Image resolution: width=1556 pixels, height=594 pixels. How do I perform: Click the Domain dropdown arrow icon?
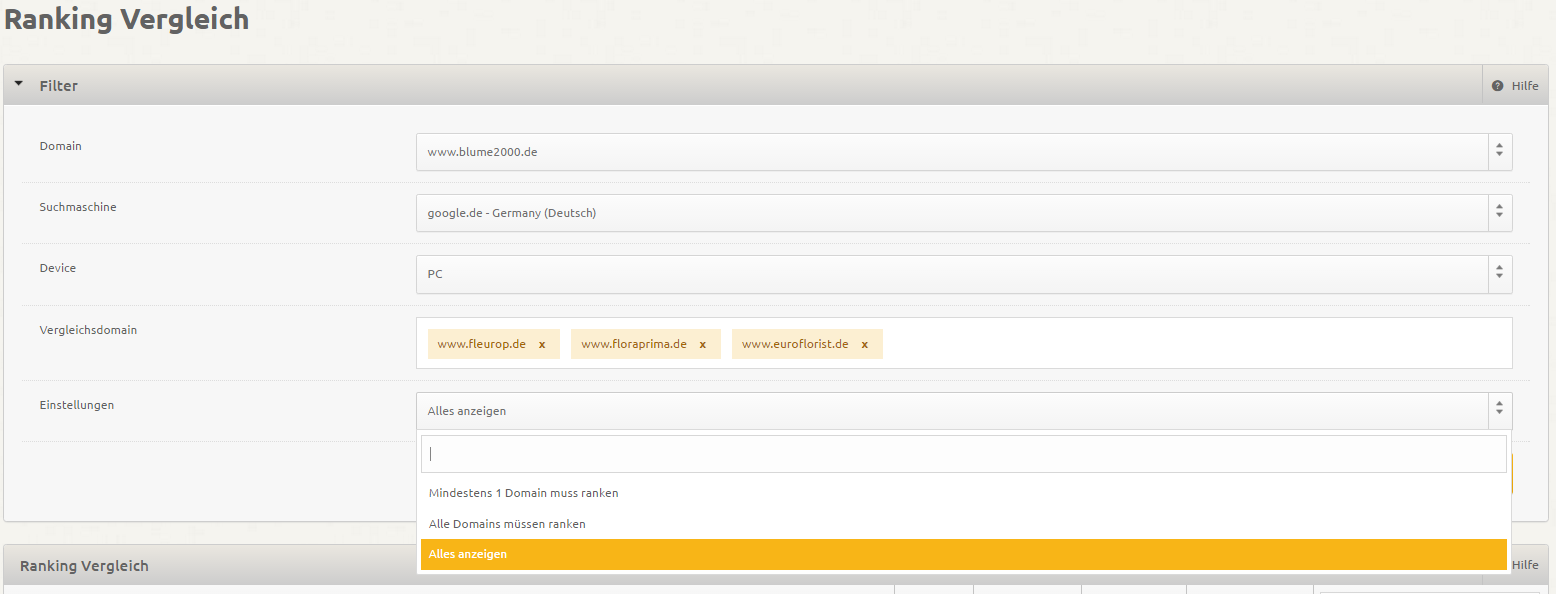pos(1499,152)
